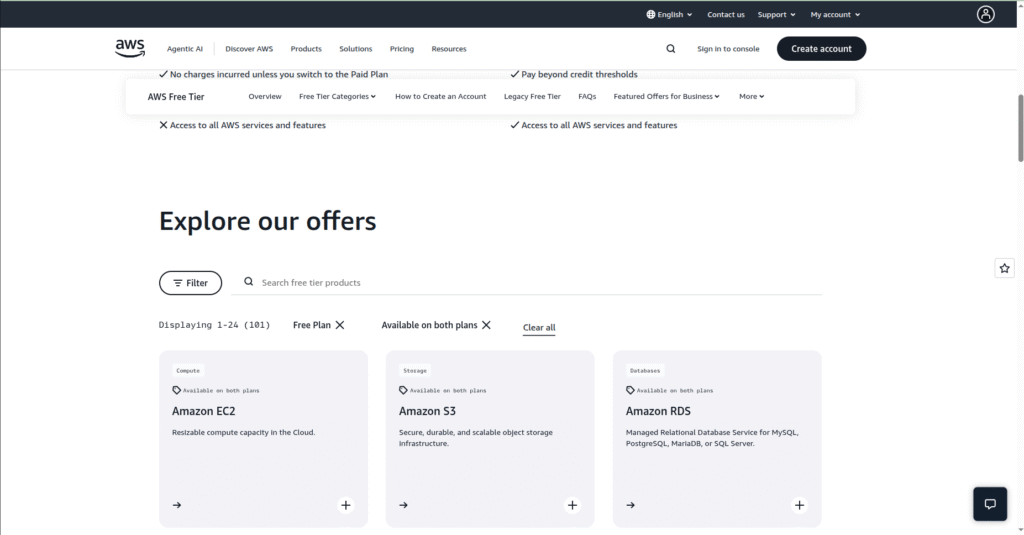Click the AWS Free Tier title
The width and height of the screenshot is (1024, 535).
tap(176, 97)
